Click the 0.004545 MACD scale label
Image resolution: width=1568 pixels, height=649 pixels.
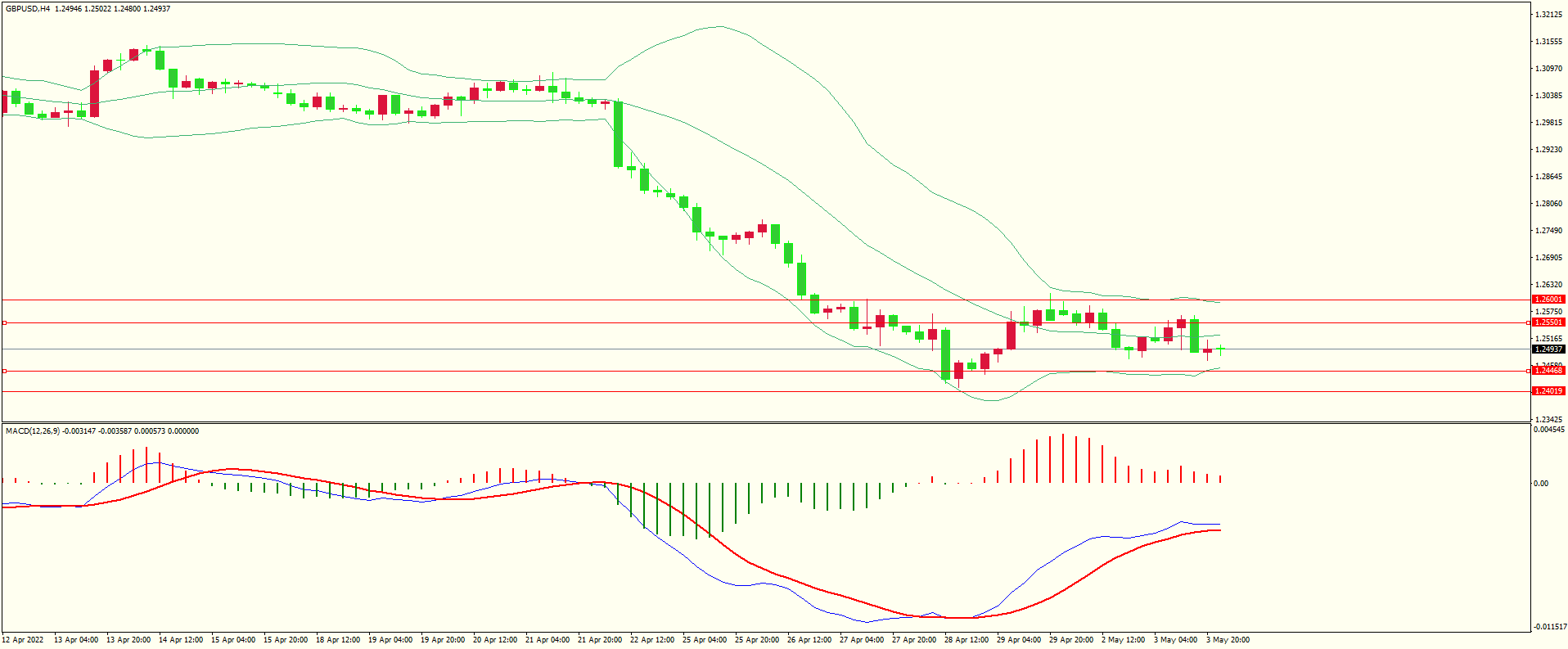point(1549,430)
